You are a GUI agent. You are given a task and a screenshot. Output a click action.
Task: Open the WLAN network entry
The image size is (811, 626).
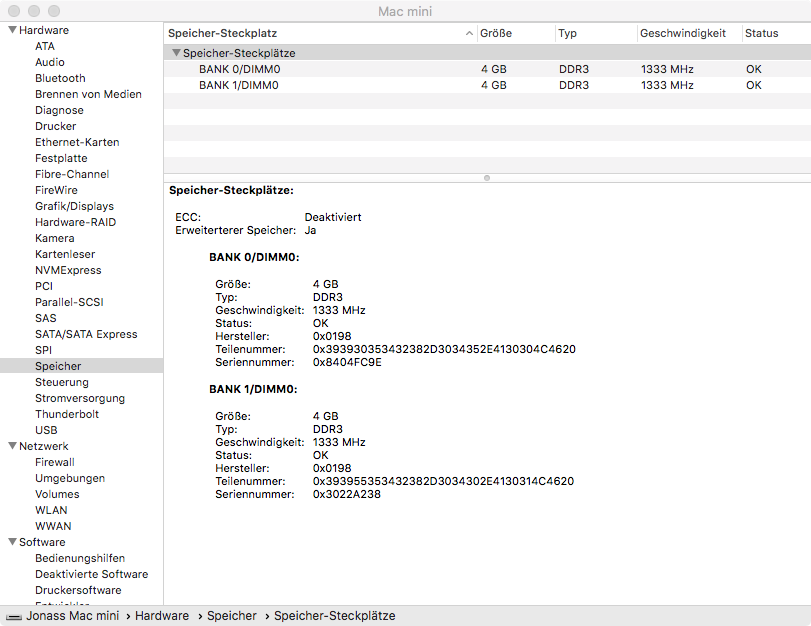point(51,510)
